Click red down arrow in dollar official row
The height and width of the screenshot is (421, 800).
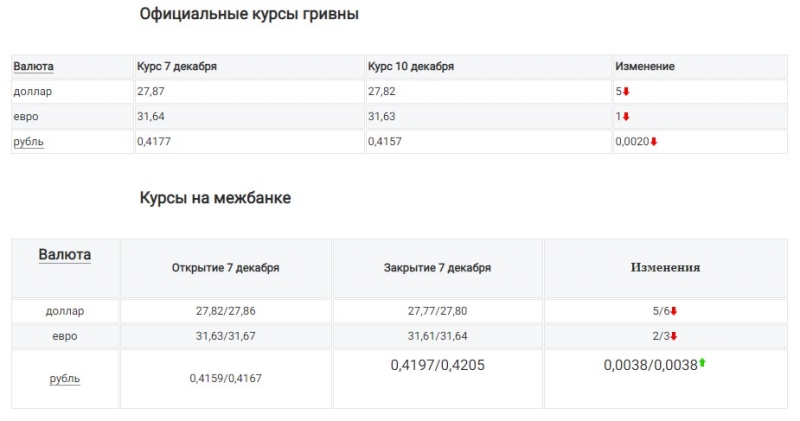click(626, 92)
